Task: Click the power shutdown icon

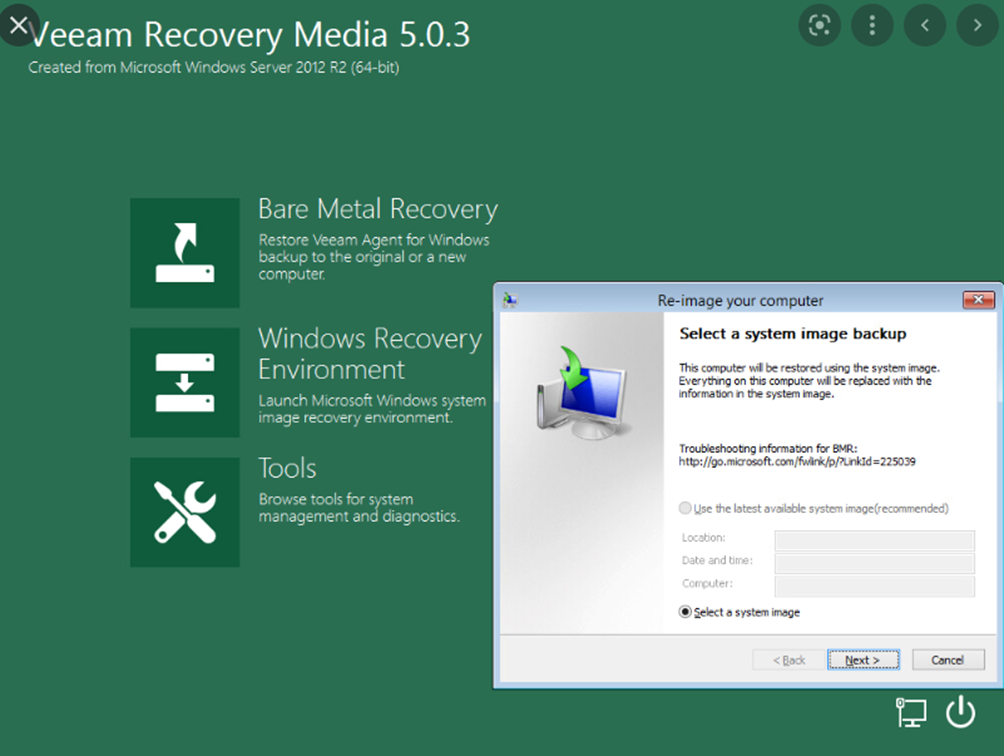Action: 960,712
